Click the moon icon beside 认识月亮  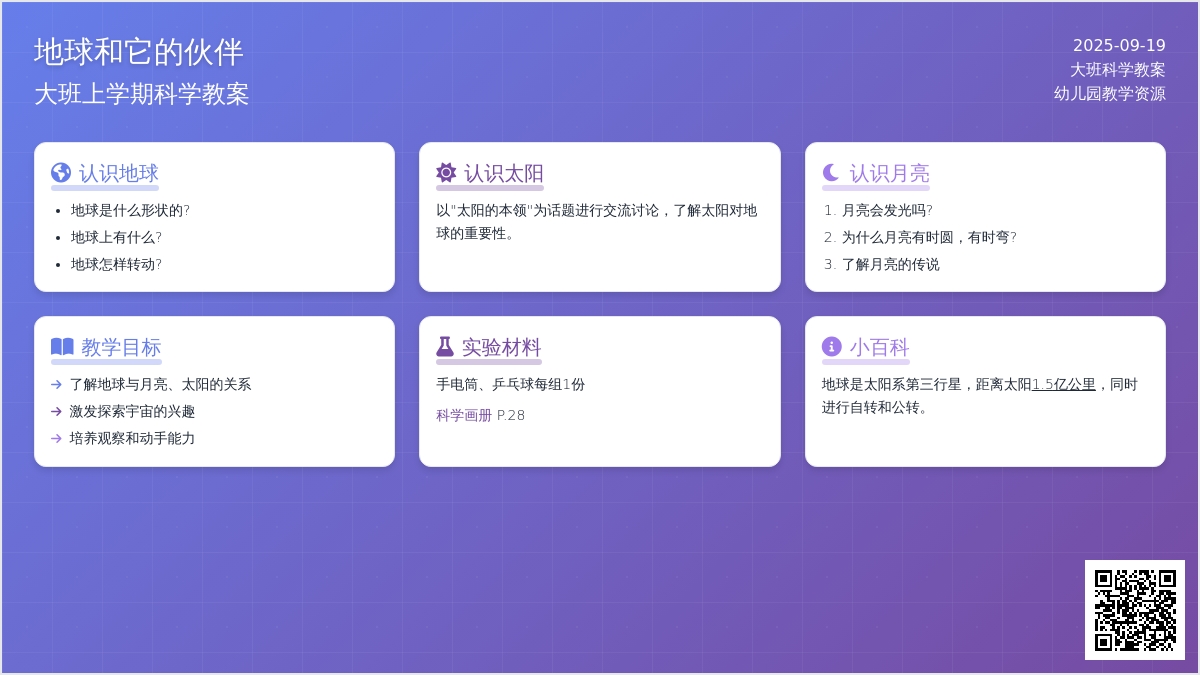click(x=831, y=173)
